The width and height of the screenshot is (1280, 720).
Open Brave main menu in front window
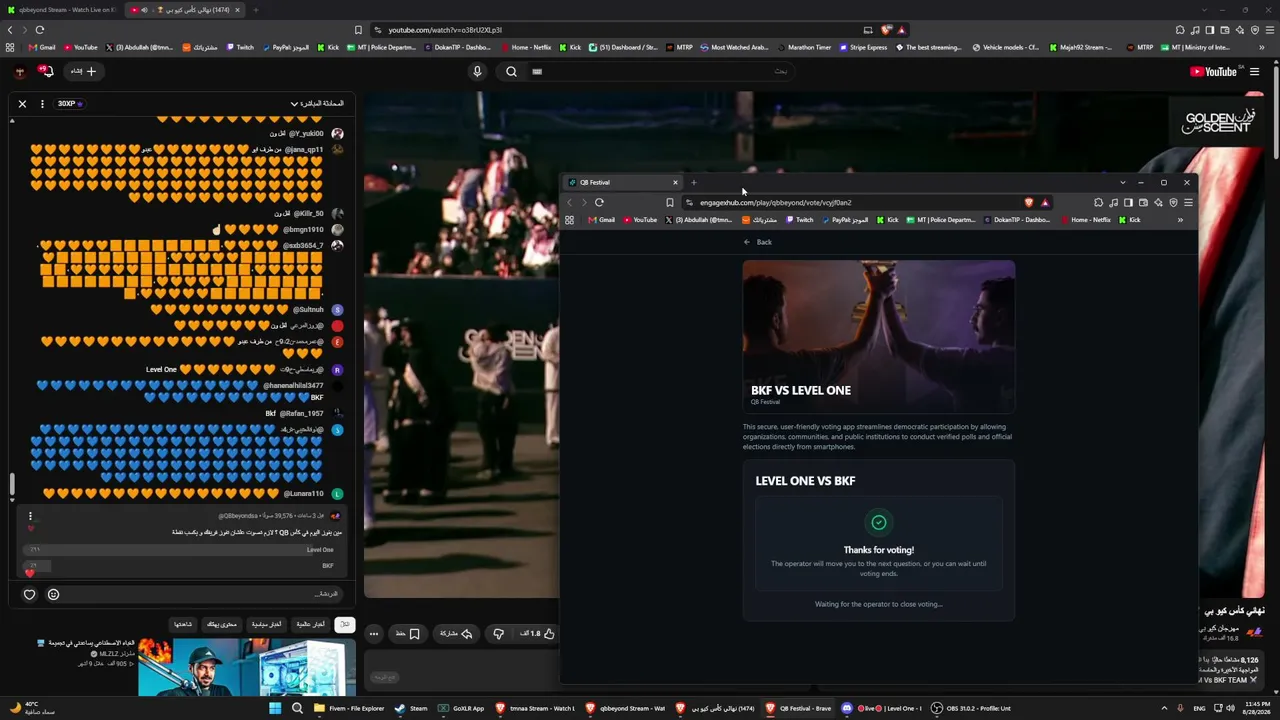coord(1188,203)
